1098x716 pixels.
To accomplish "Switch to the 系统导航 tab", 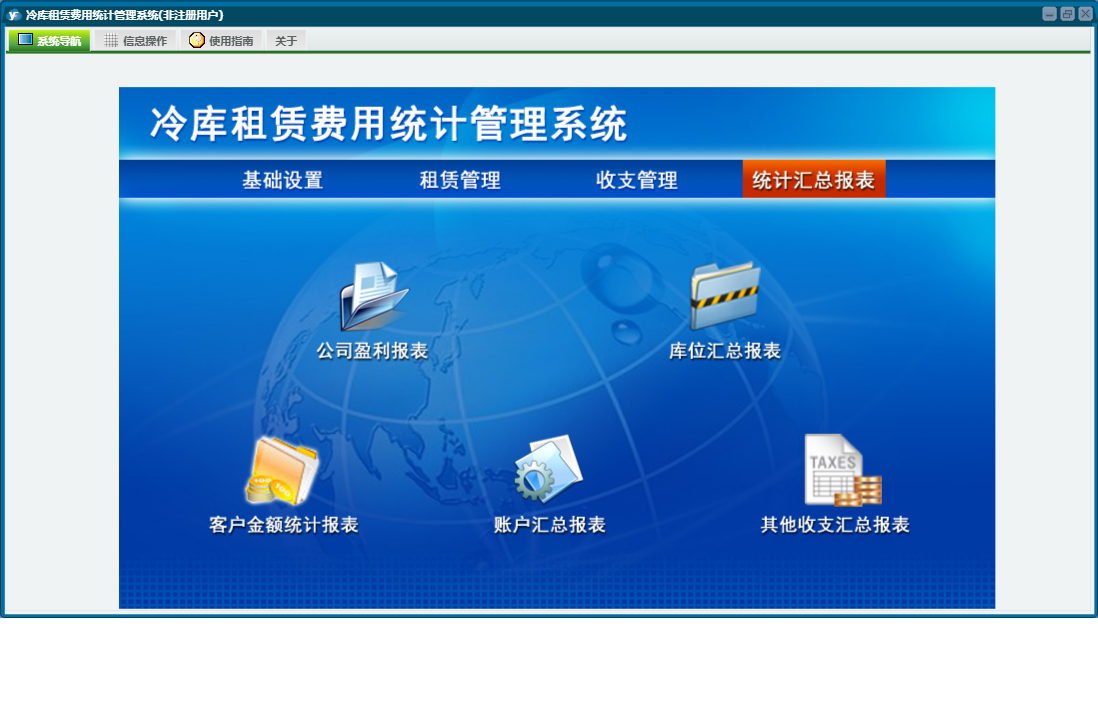I will [x=50, y=41].
